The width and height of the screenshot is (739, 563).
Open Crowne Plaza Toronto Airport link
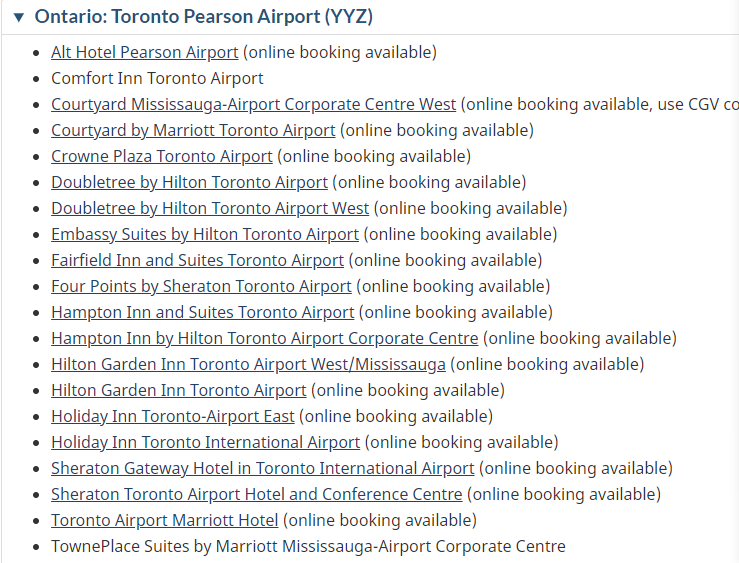tap(162, 156)
